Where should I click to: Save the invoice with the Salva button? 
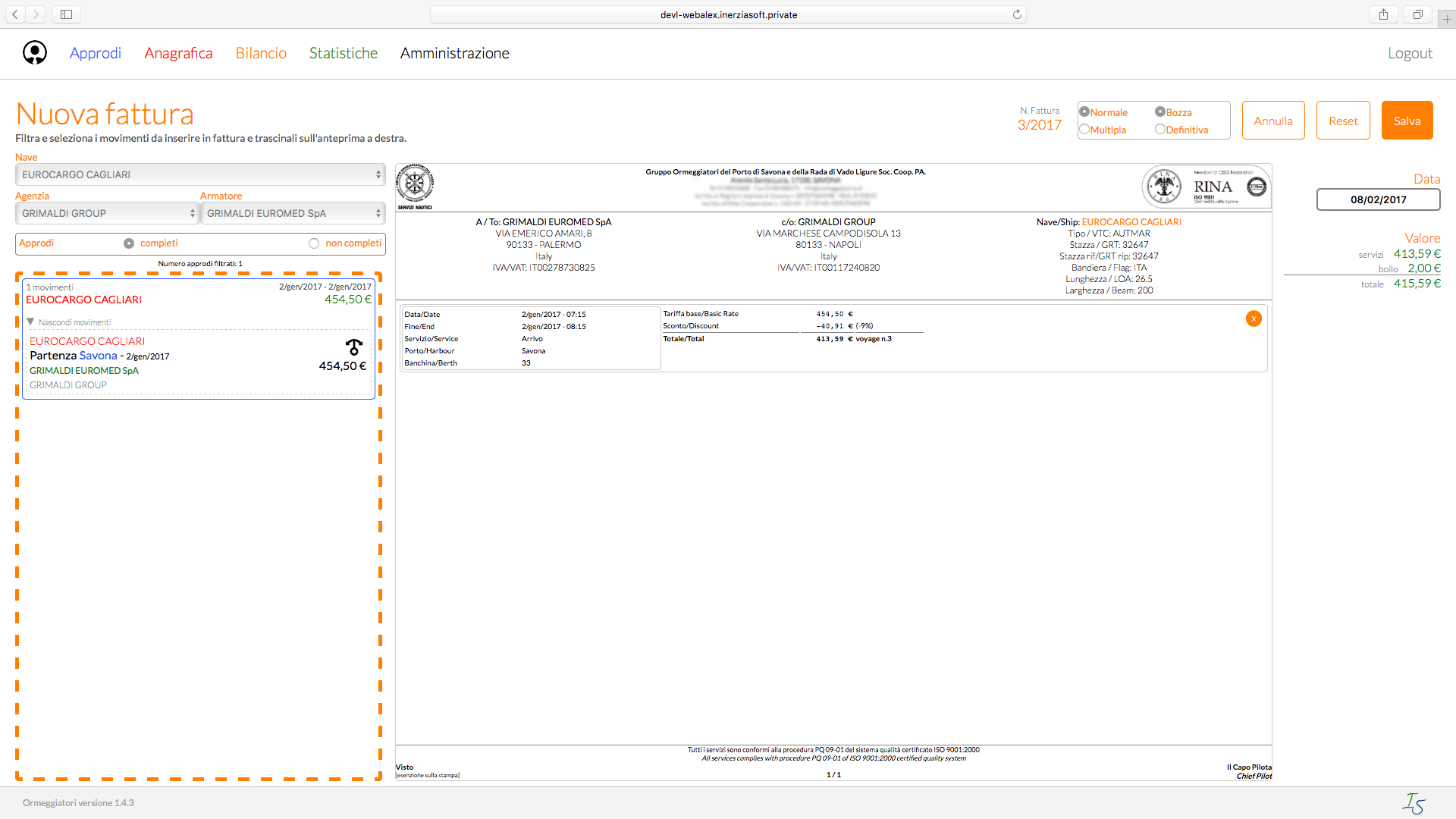pyautogui.click(x=1407, y=120)
